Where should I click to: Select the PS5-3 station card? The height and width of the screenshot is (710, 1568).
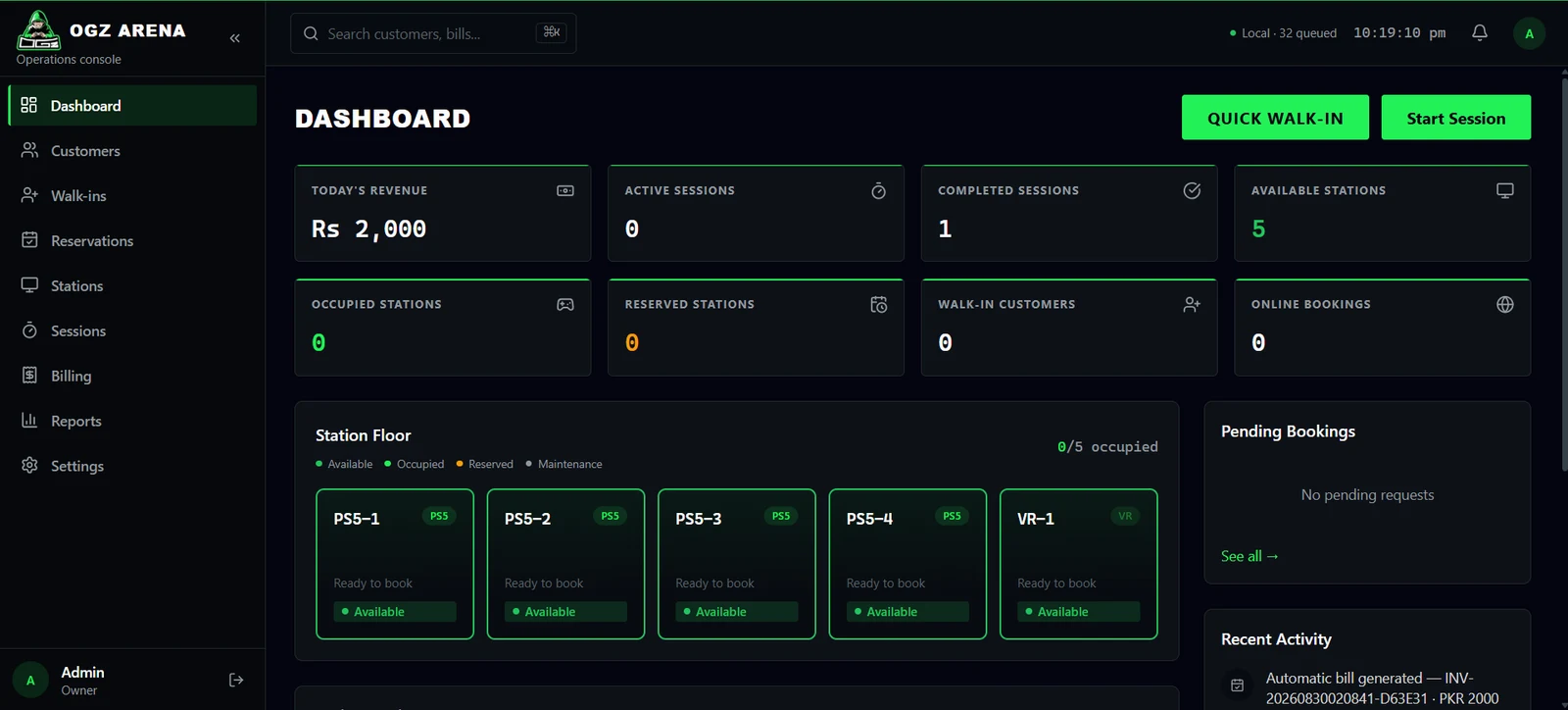pyautogui.click(x=737, y=564)
